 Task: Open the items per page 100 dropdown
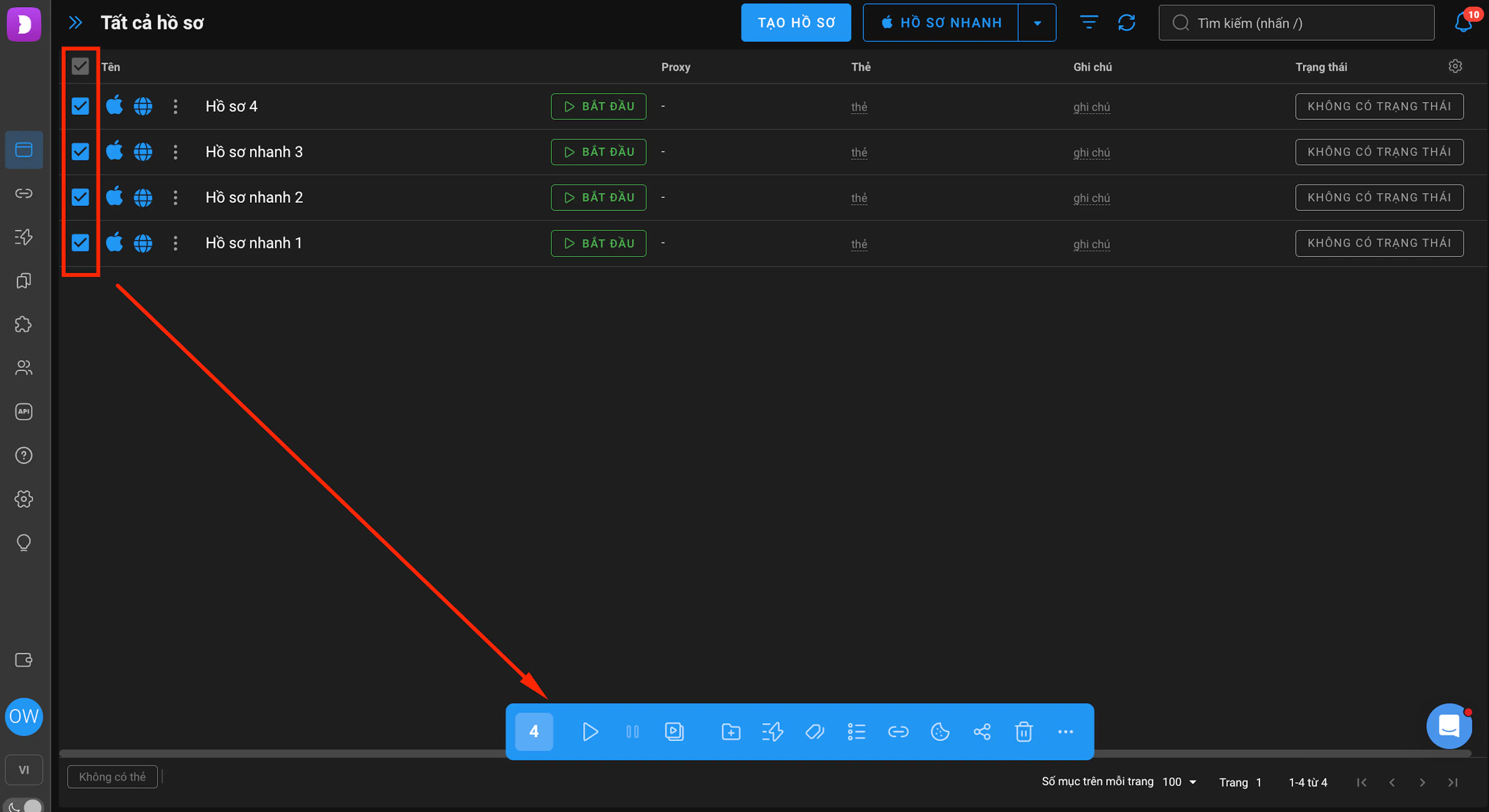[1179, 782]
